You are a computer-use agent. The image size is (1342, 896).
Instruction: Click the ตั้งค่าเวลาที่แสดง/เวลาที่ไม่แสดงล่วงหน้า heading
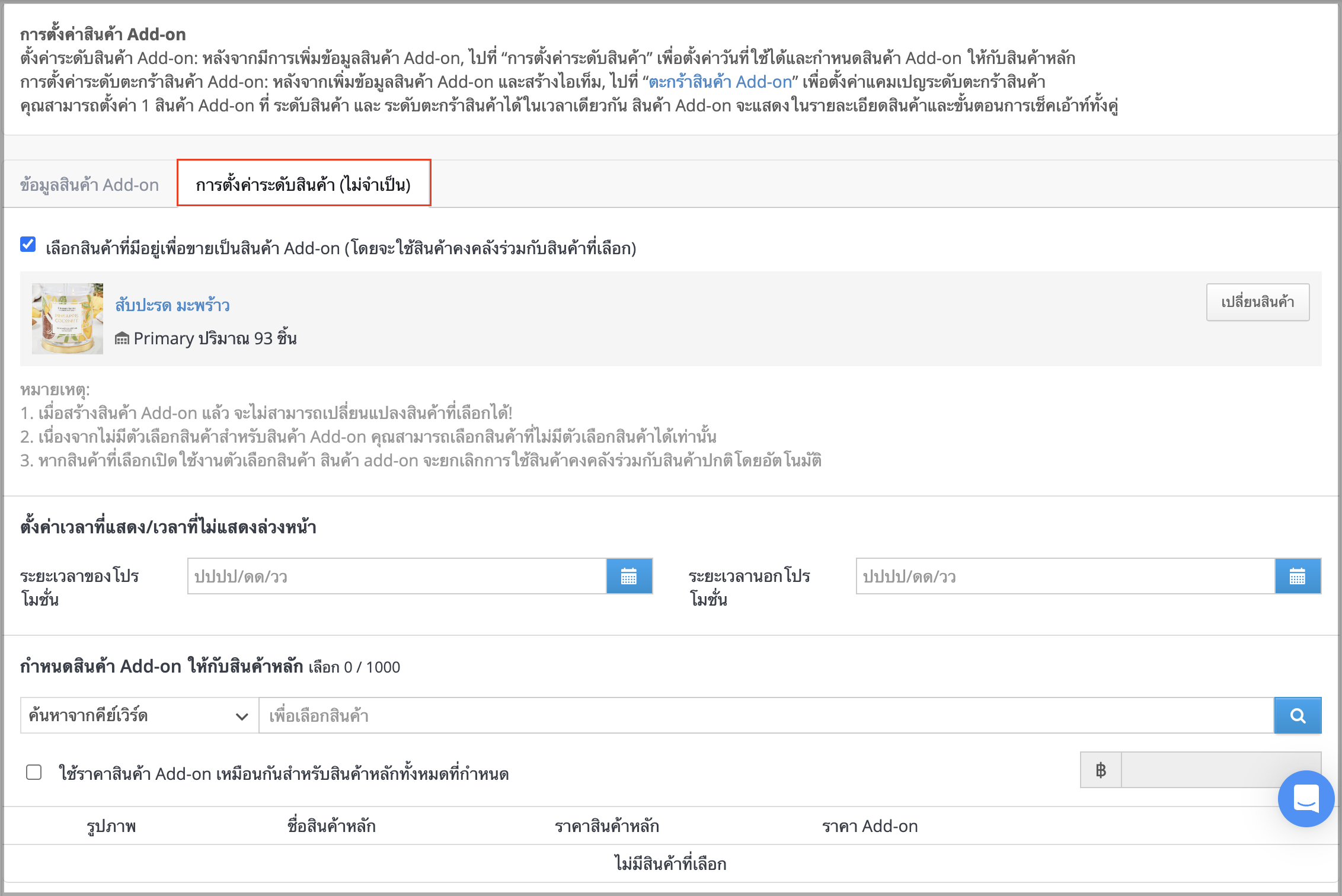[168, 527]
